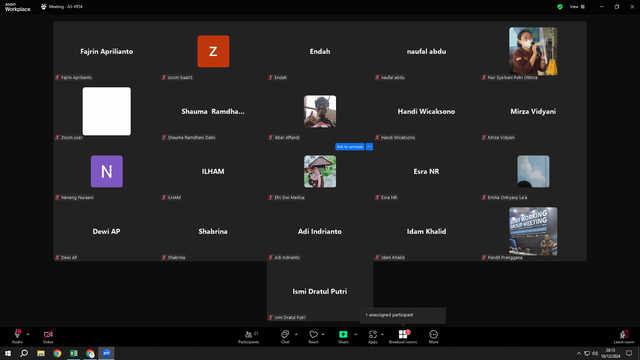This screenshot has height=360, width=640.
Task: Click the purple N avatar of Neneng Nuraeni
Action: pyautogui.click(x=107, y=171)
